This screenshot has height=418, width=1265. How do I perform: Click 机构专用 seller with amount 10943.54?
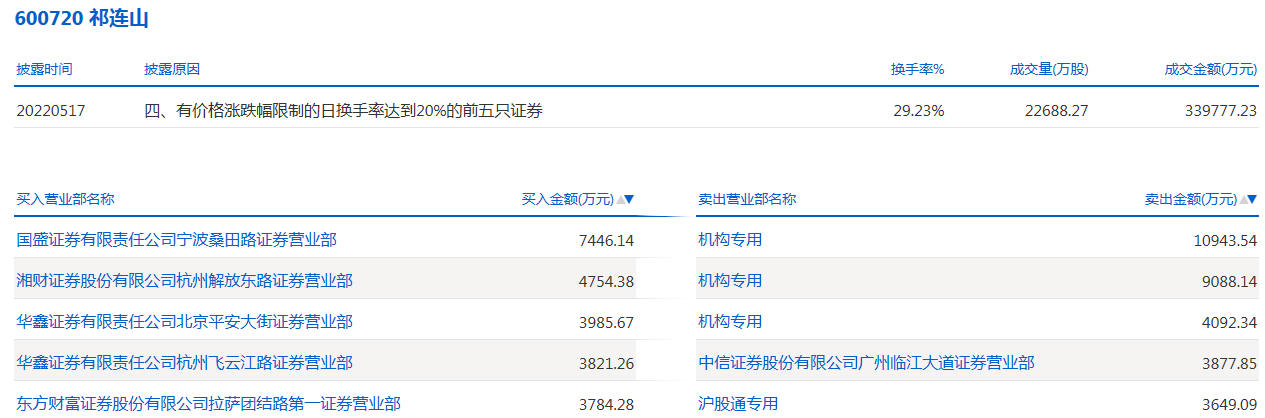[730, 240]
